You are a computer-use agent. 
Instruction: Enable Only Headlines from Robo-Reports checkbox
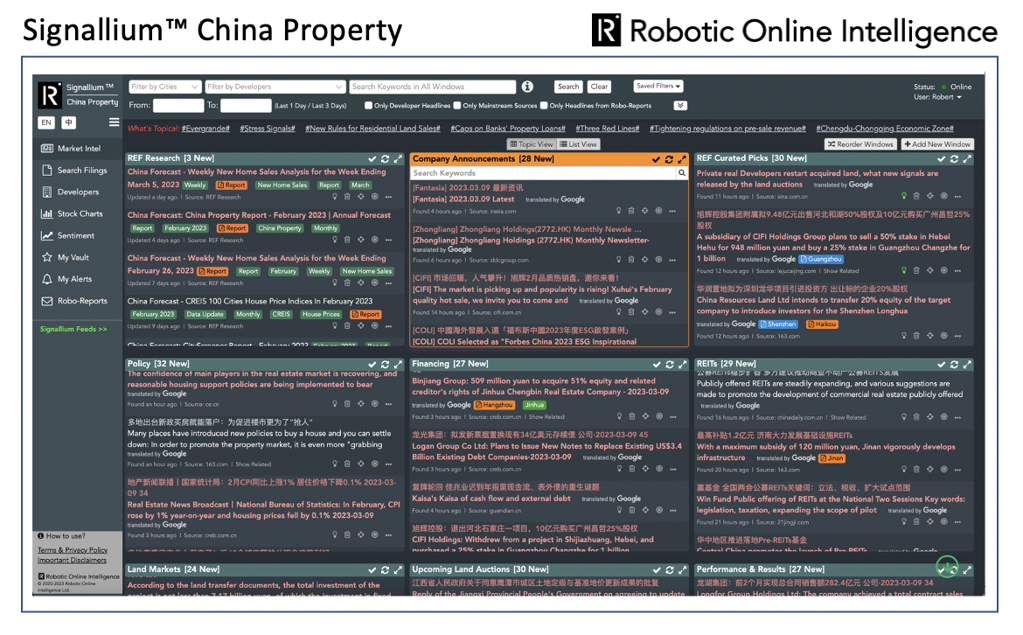(x=543, y=105)
